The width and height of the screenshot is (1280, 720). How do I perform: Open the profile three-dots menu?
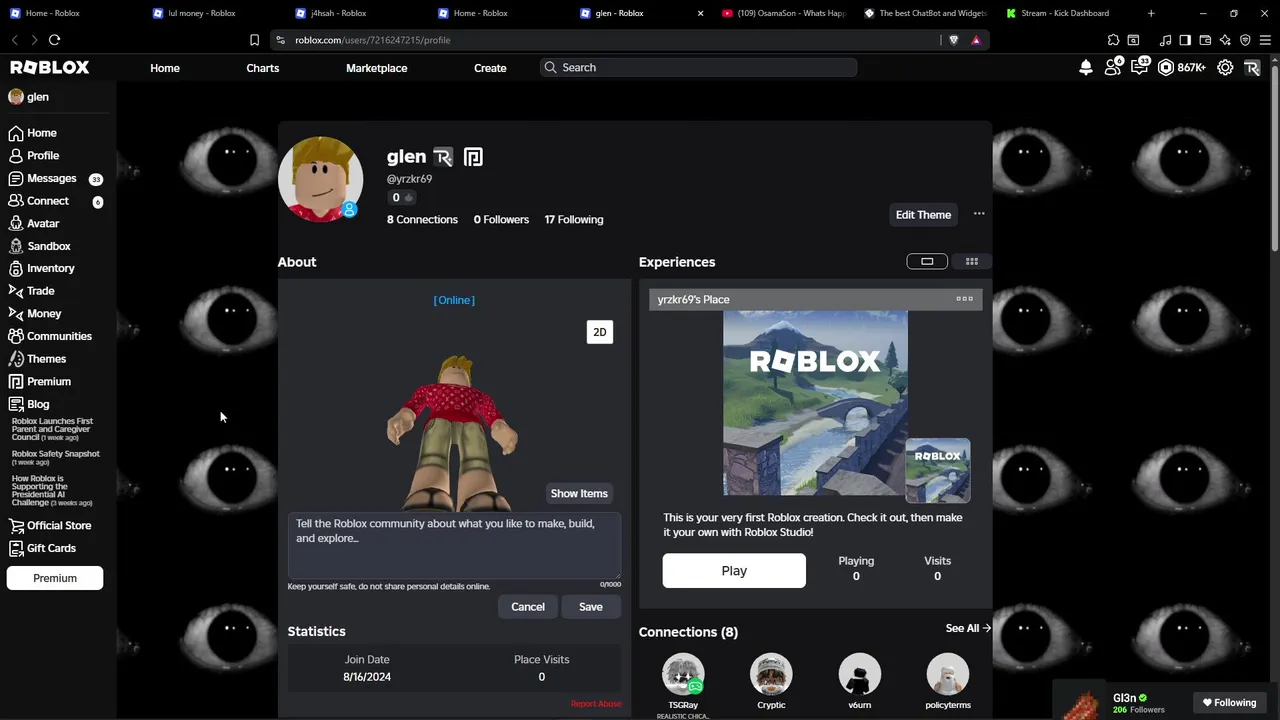point(979,214)
